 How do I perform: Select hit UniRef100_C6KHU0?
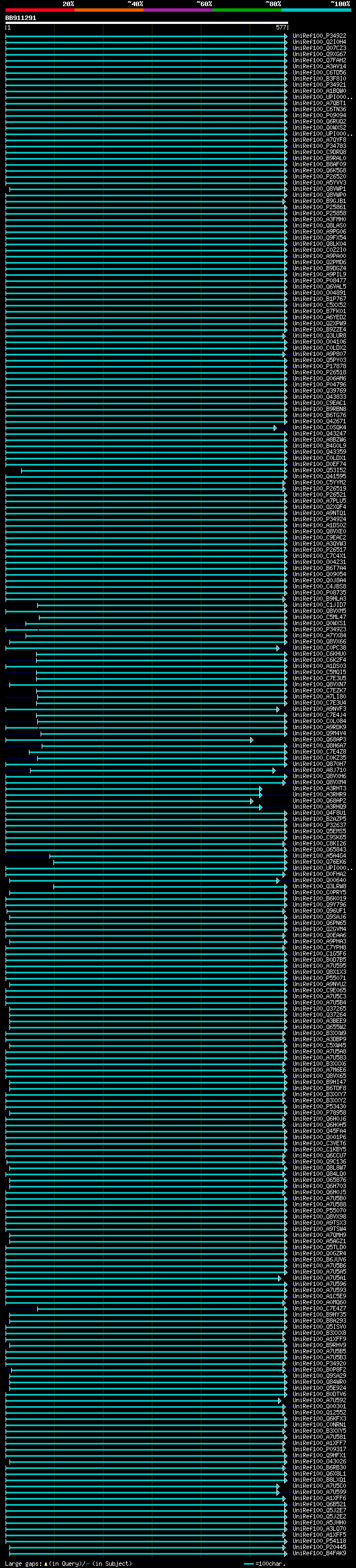(319, 654)
